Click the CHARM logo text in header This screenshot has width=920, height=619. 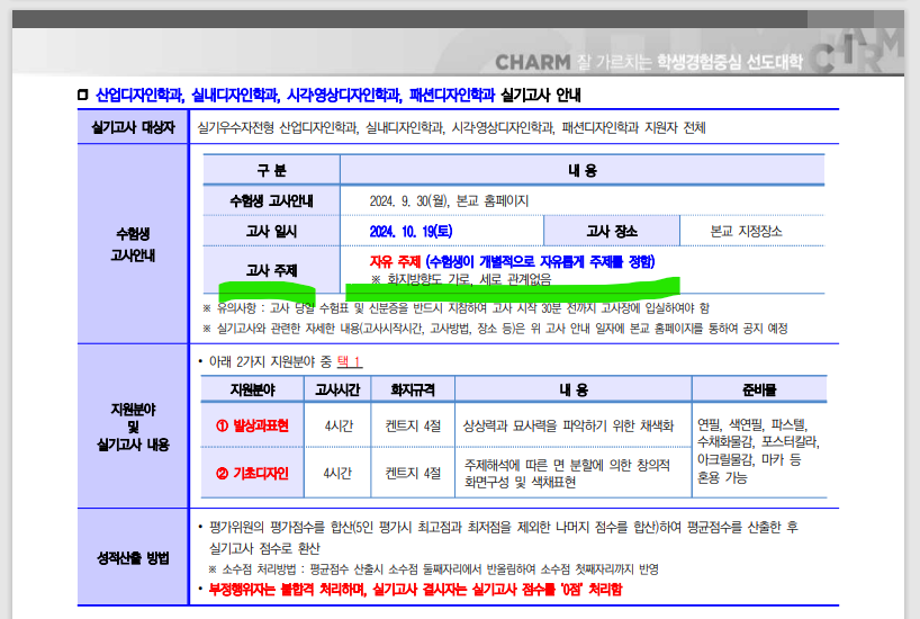coord(533,60)
